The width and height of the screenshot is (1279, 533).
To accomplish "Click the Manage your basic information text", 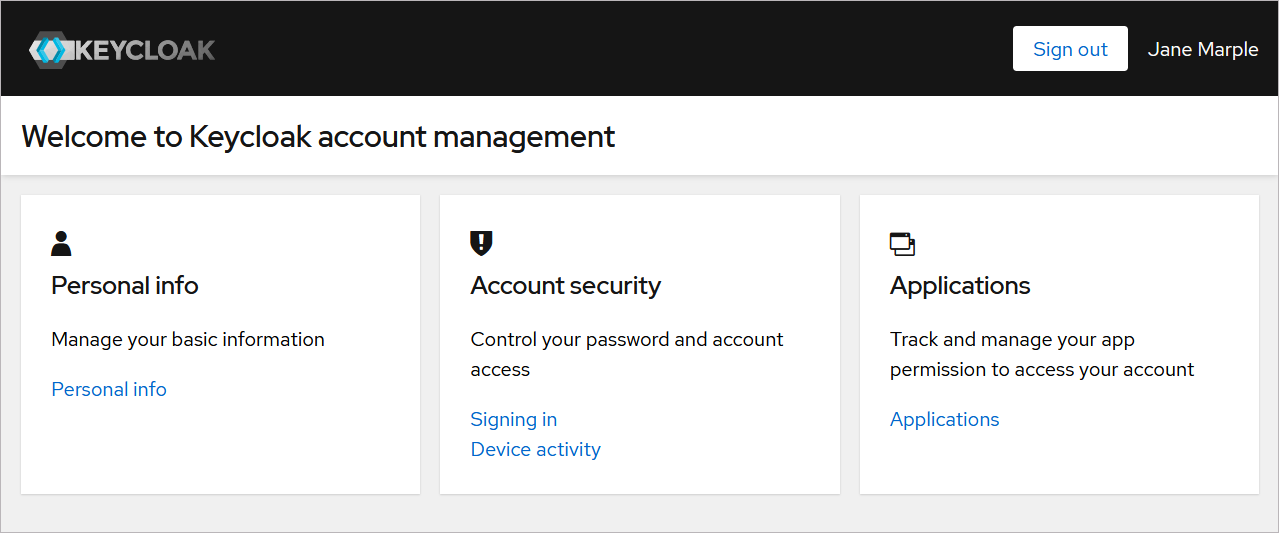I will point(188,339).
